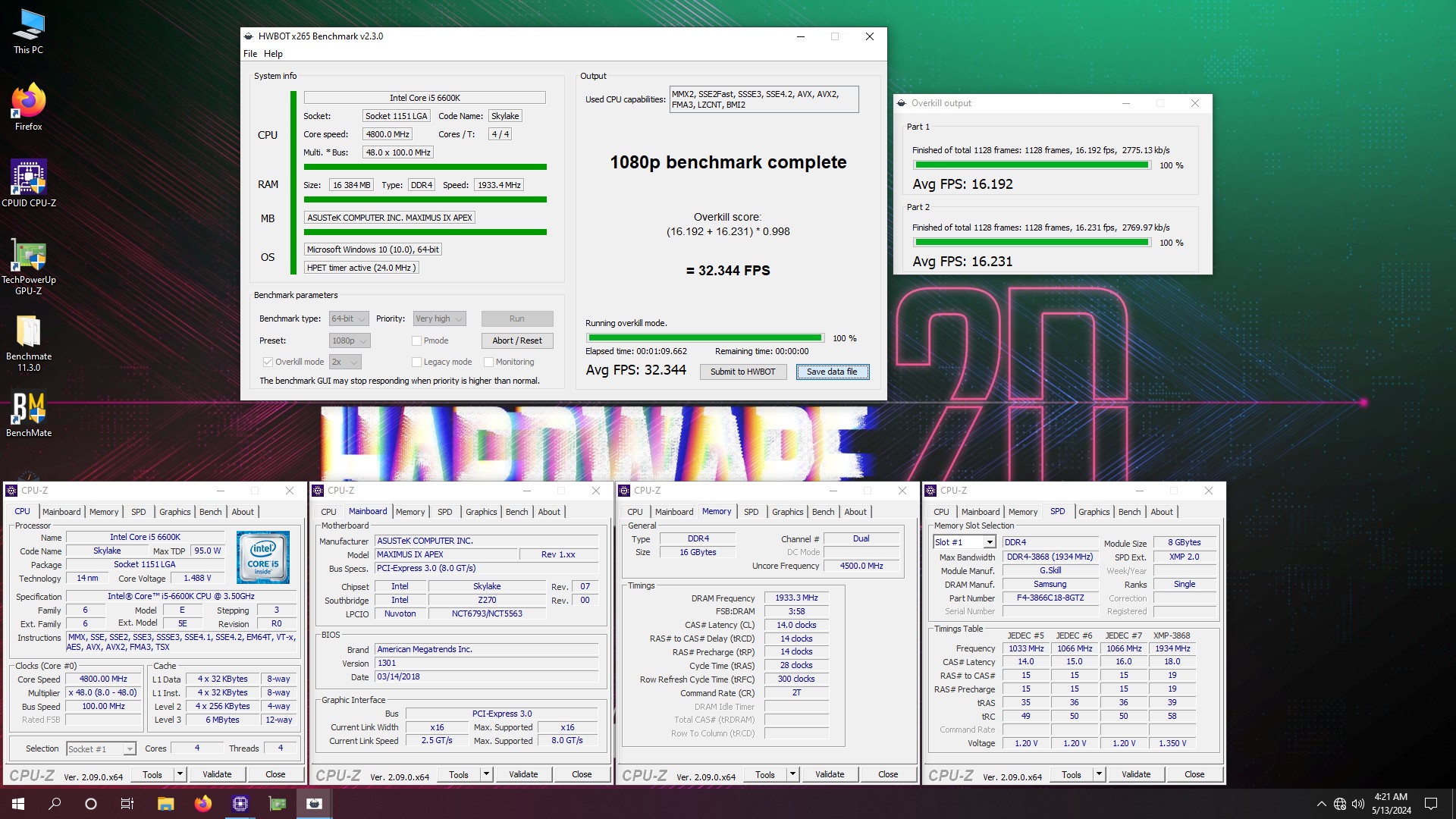Click Intel Core i5 logo in CPU-Z

tap(263, 557)
